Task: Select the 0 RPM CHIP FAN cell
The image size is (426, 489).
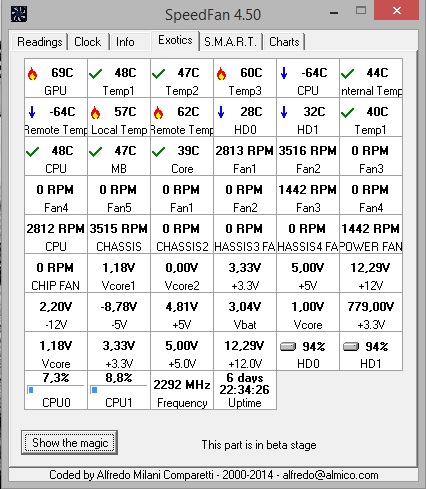Action: (56, 273)
